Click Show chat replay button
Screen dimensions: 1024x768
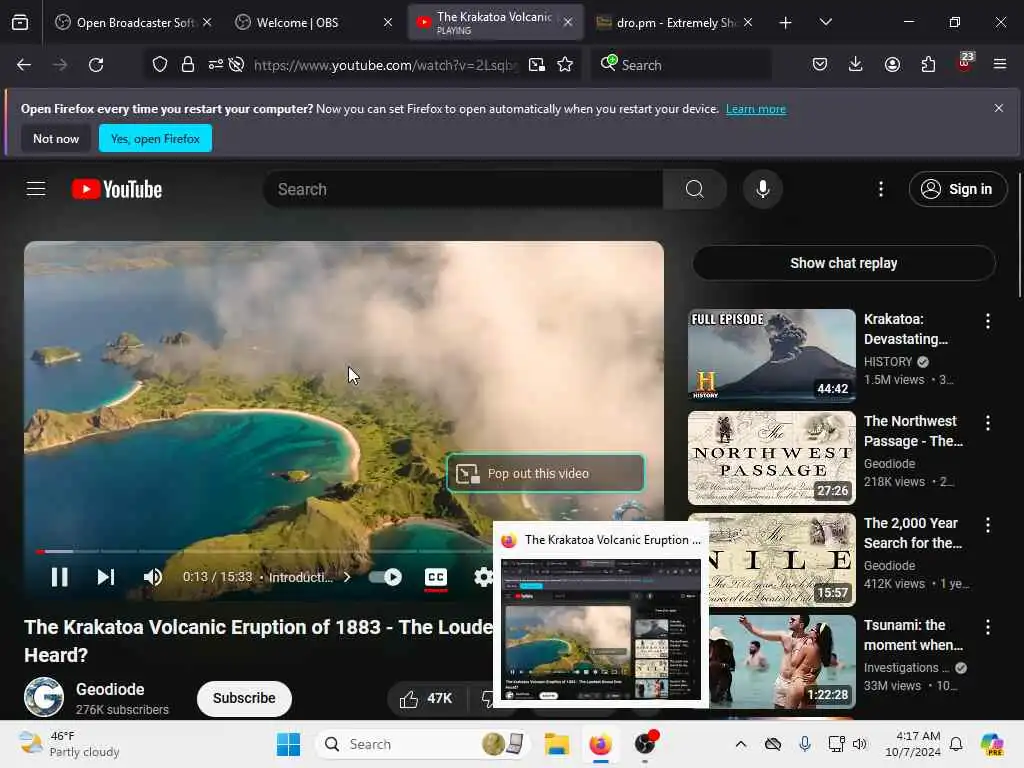(x=843, y=263)
